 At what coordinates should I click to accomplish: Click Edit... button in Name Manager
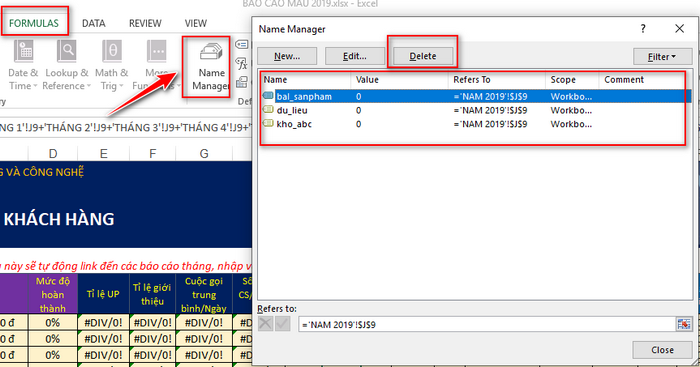tap(354, 56)
